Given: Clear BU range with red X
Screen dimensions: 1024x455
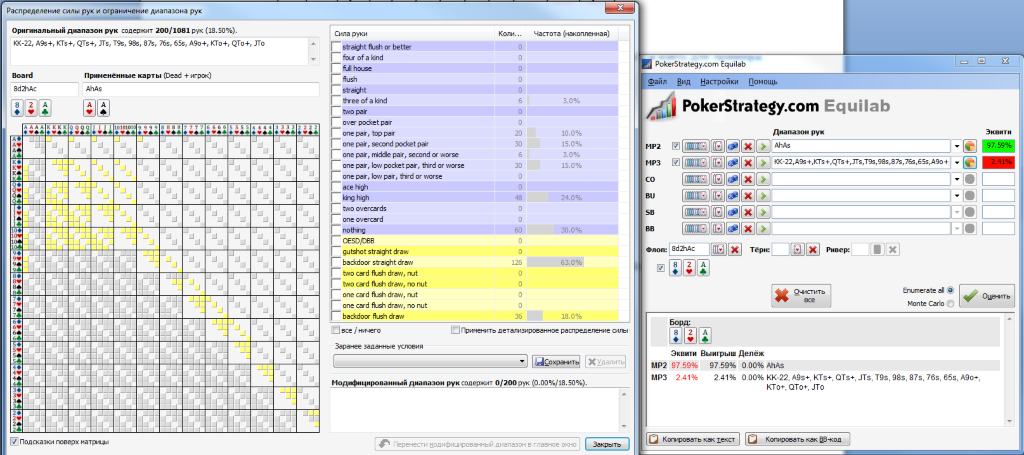Looking at the screenshot, I should (748, 195).
